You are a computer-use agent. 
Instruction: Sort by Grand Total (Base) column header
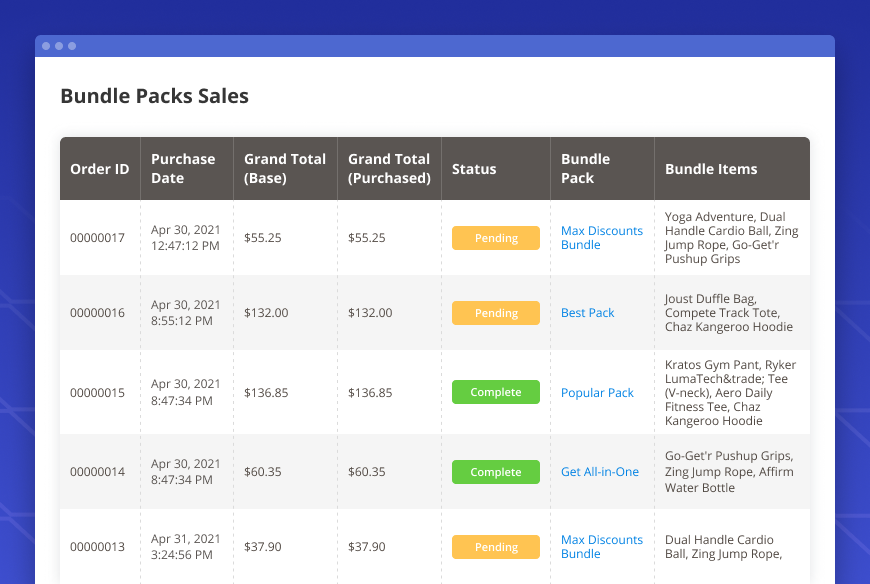[x=285, y=169]
